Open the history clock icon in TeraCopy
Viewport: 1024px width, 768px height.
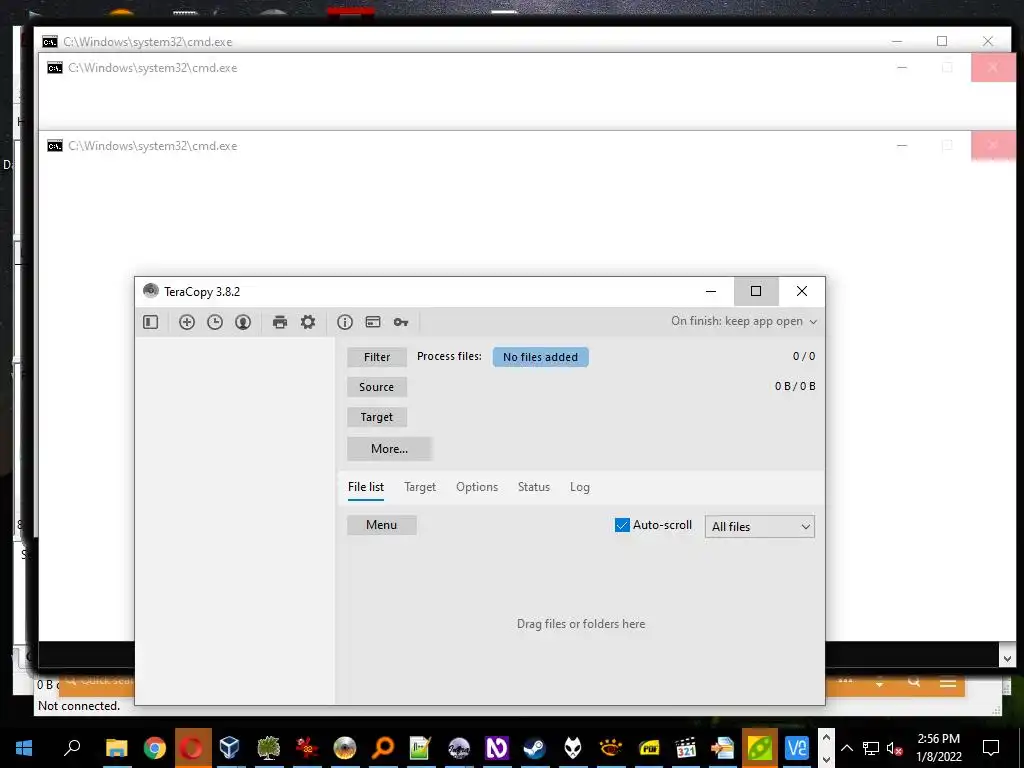(215, 322)
